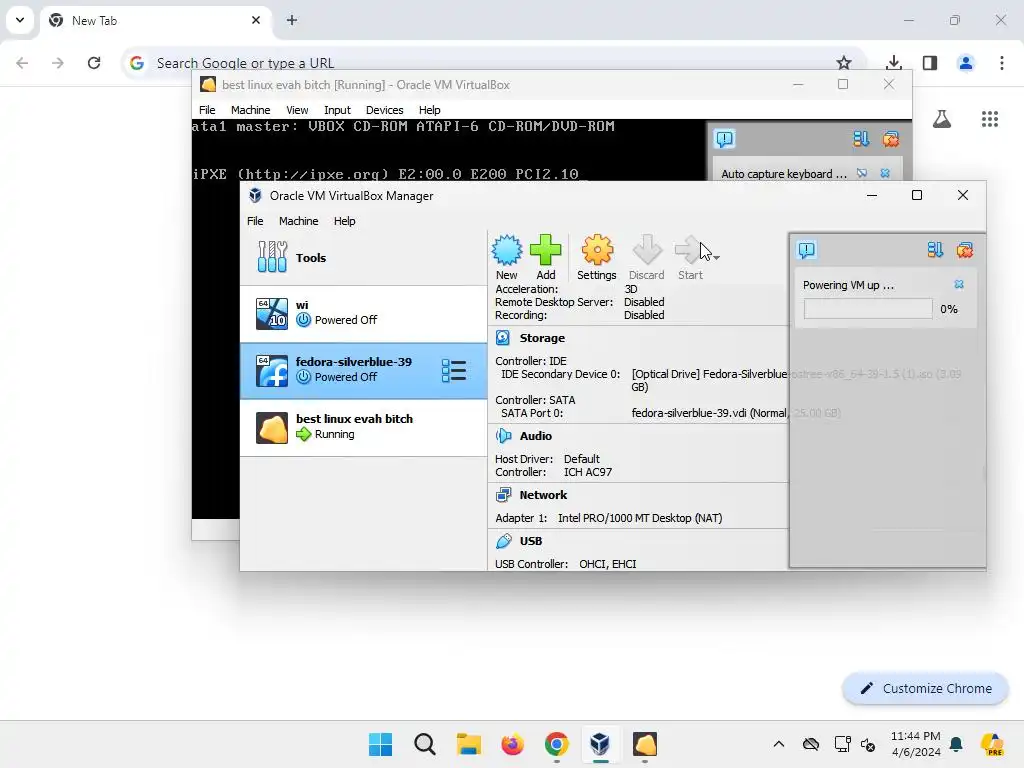This screenshot has width=1024, height=768.
Task: Click the Storage disk icon
Action: [x=503, y=338]
